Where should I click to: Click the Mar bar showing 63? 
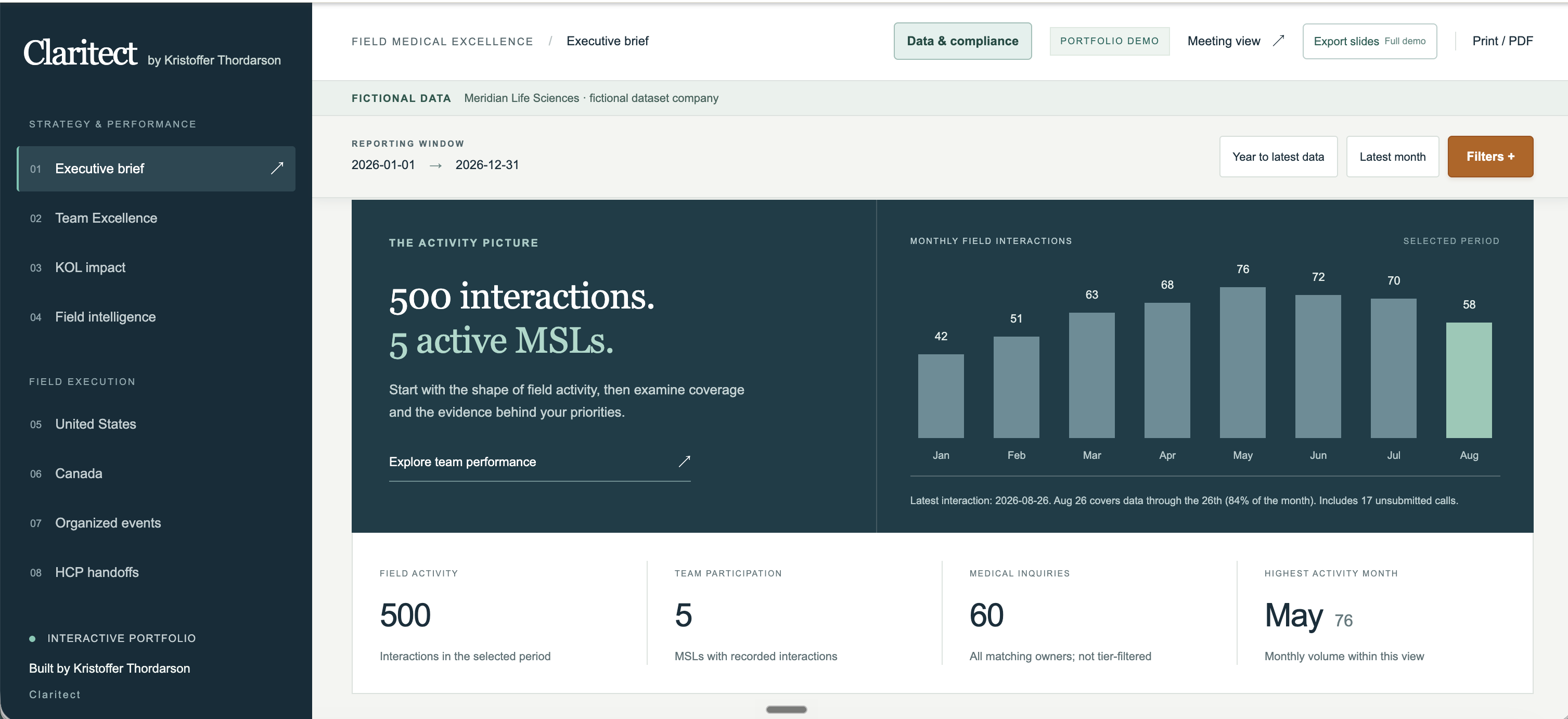coord(1091,375)
